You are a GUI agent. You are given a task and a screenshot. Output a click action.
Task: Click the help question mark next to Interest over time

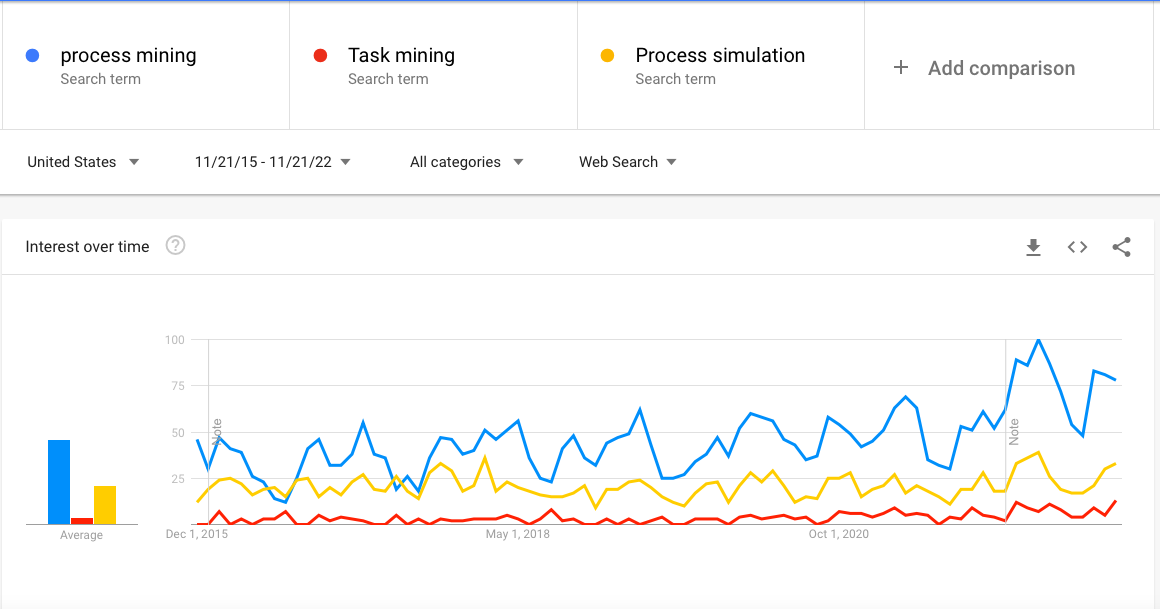click(x=175, y=245)
